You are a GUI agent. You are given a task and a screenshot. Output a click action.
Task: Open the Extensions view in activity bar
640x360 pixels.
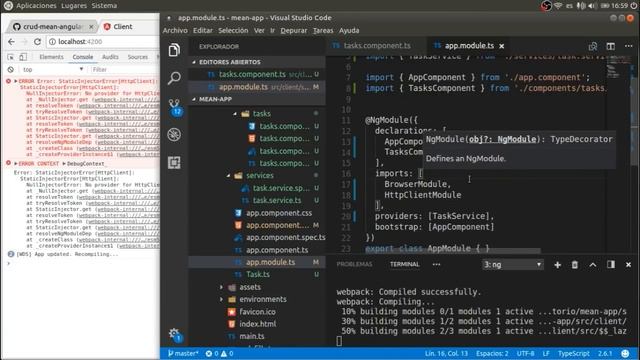click(x=174, y=162)
